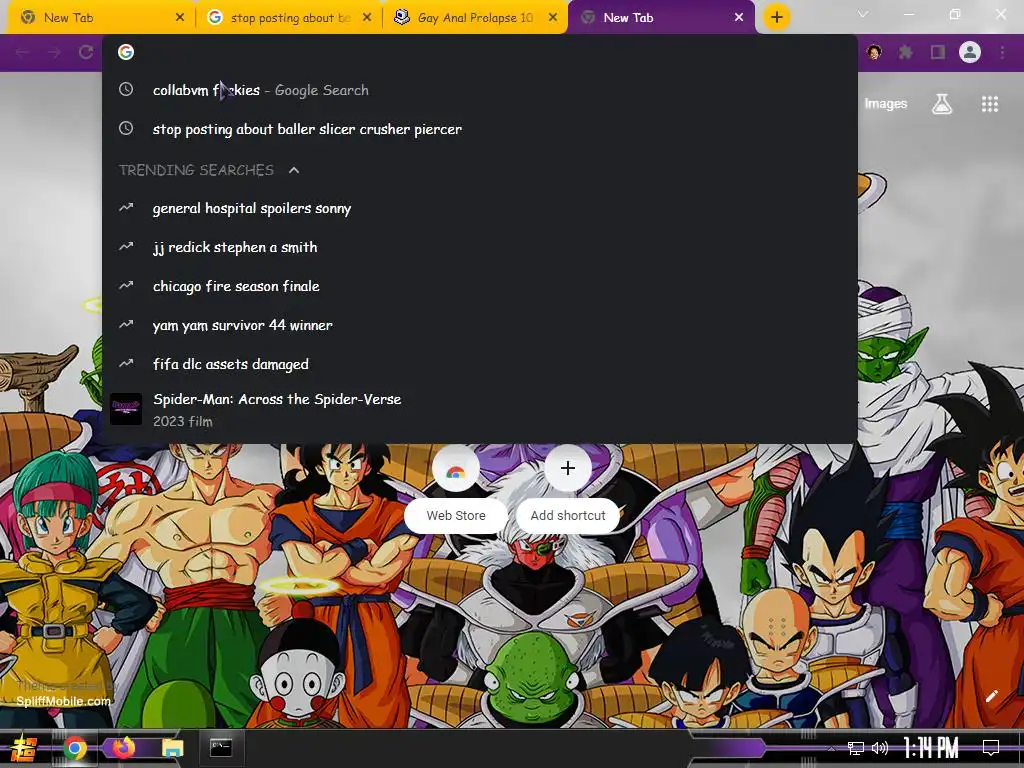Switch to the third tab with computer favicon
This screenshot has height=768, width=1024.
pyautogui.click(x=474, y=18)
